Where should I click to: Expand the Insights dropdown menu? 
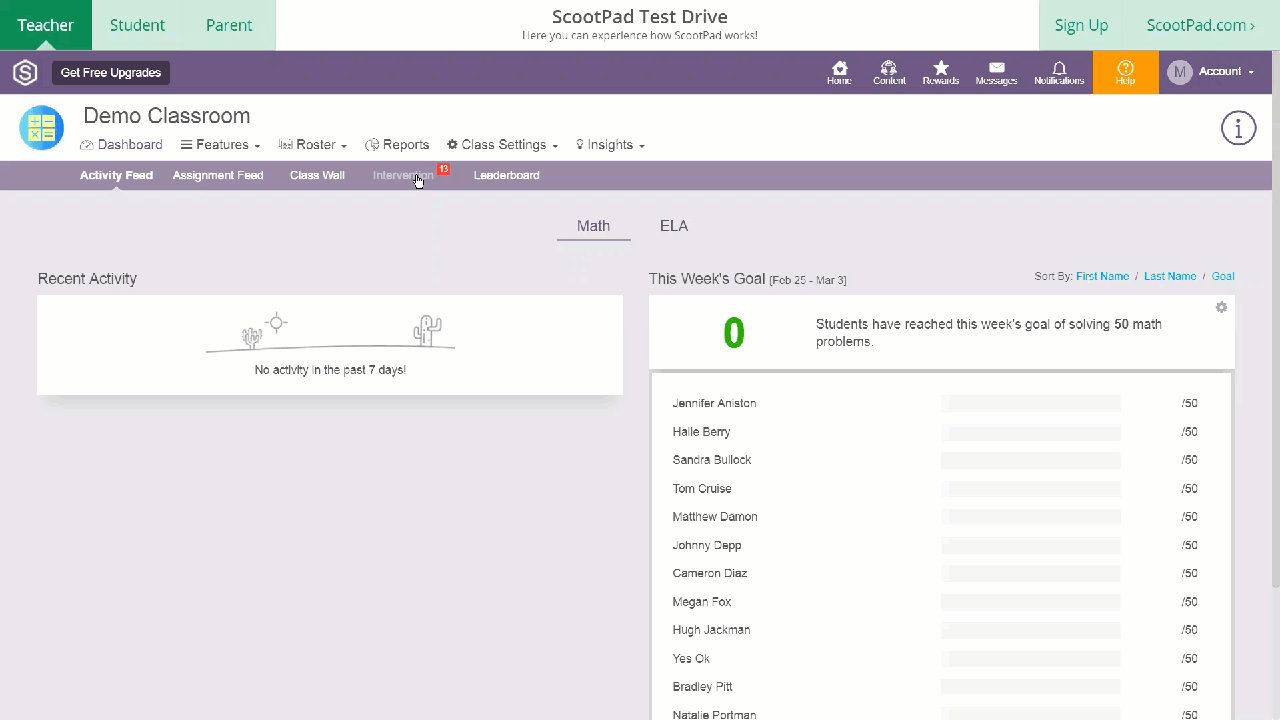point(610,145)
